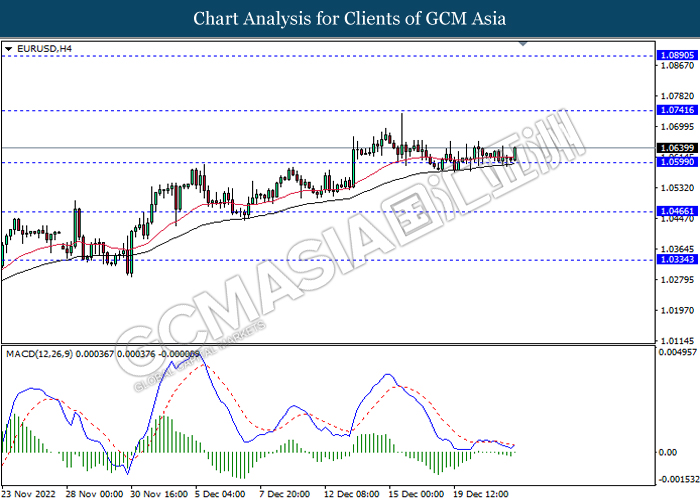This screenshot has width=700, height=500.
Task: Open the EURUSD,H4 symbol dropdown arrow
Action: tap(8, 49)
